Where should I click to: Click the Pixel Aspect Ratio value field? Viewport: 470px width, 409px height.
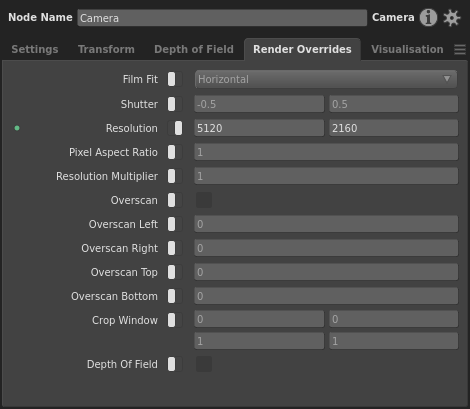coord(326,152)
